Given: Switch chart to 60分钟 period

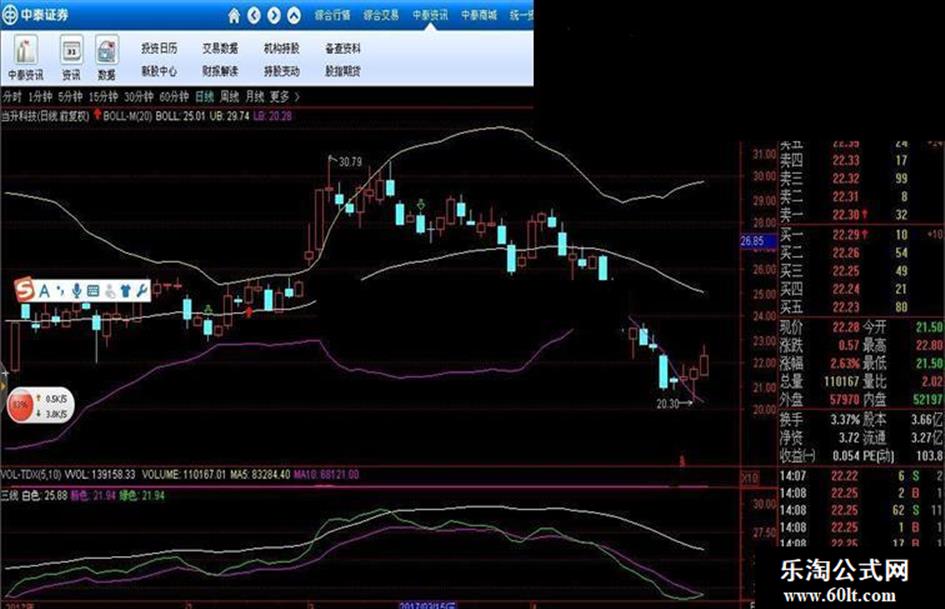Looking at the screenshot, I should coord(174,96).
